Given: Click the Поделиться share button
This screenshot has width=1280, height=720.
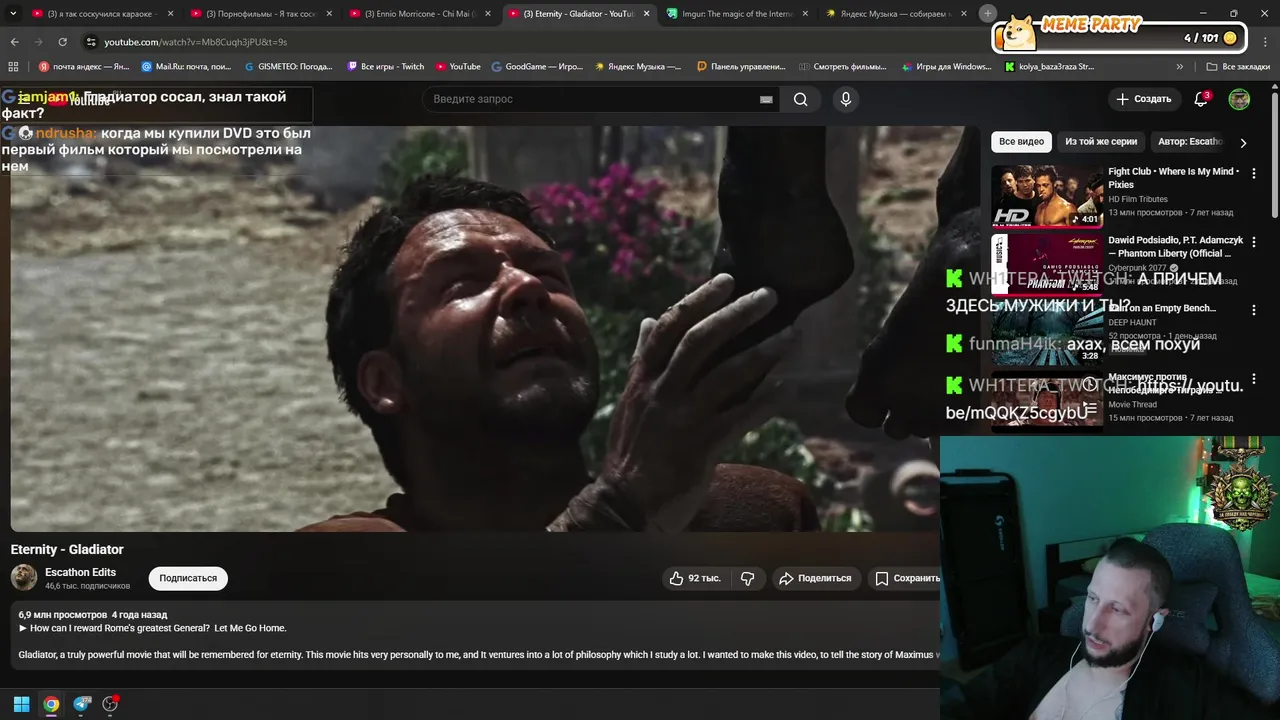Looking at the screenshot, I should pyautogui.click(x=815, y=578).
